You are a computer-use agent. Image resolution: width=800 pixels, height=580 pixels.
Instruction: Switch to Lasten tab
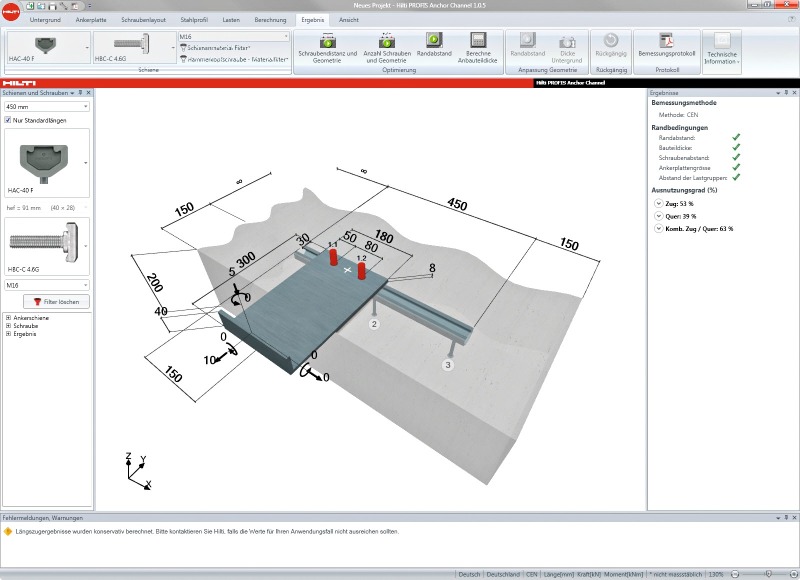pos(231,20)
